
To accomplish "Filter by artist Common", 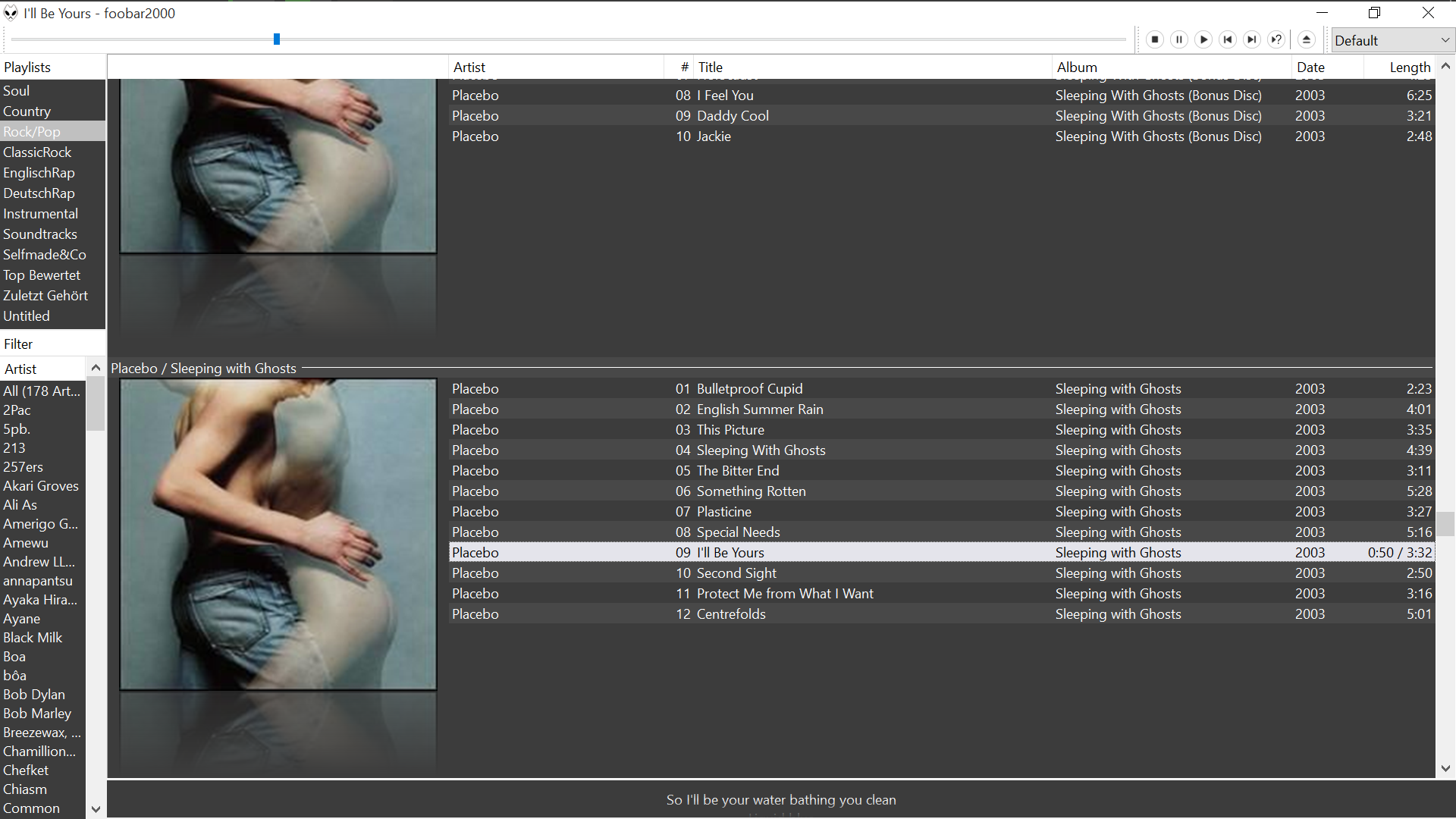I will coord(42,808).
